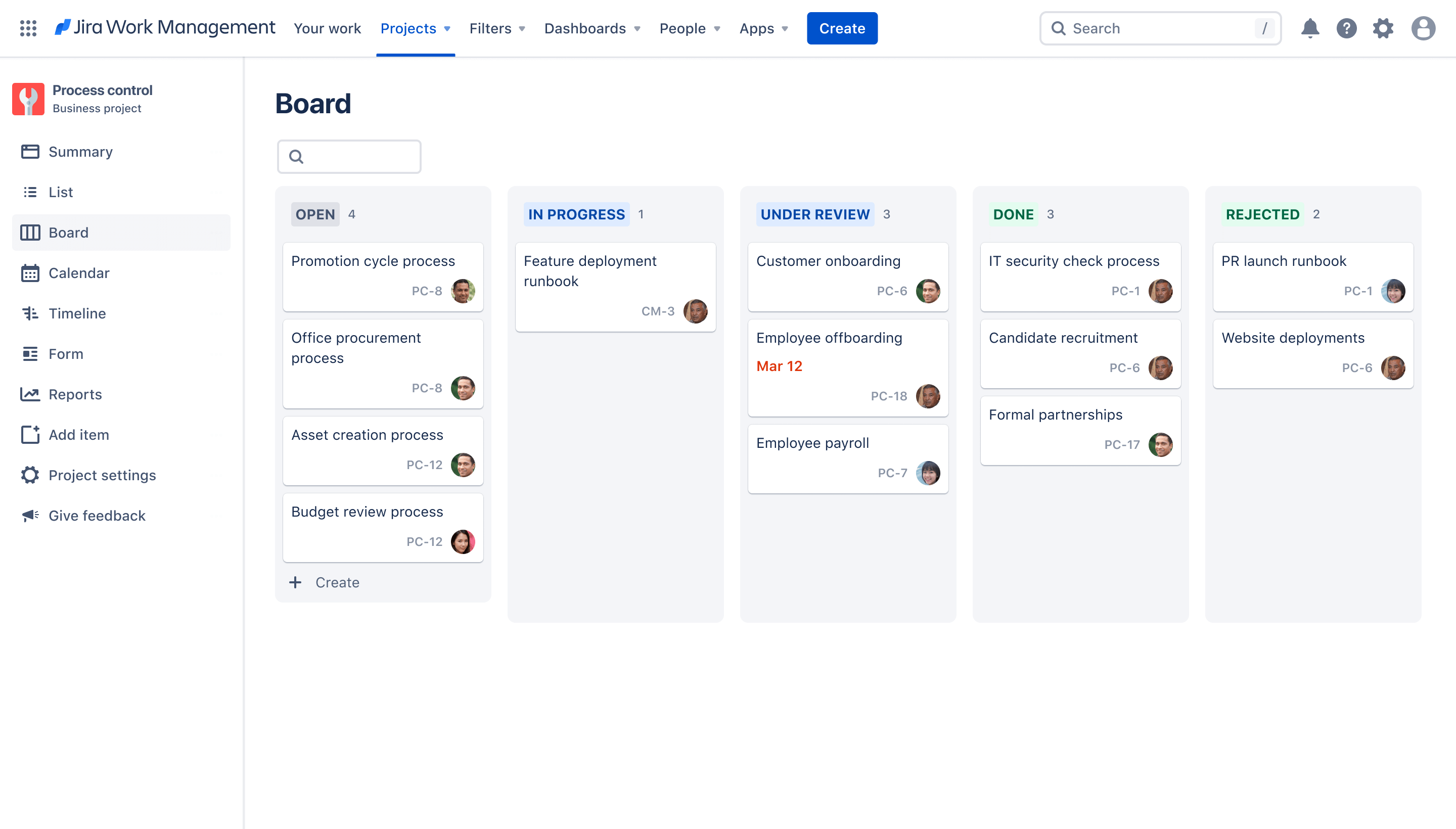Click the Board icon in sidebar

[30, 232]
